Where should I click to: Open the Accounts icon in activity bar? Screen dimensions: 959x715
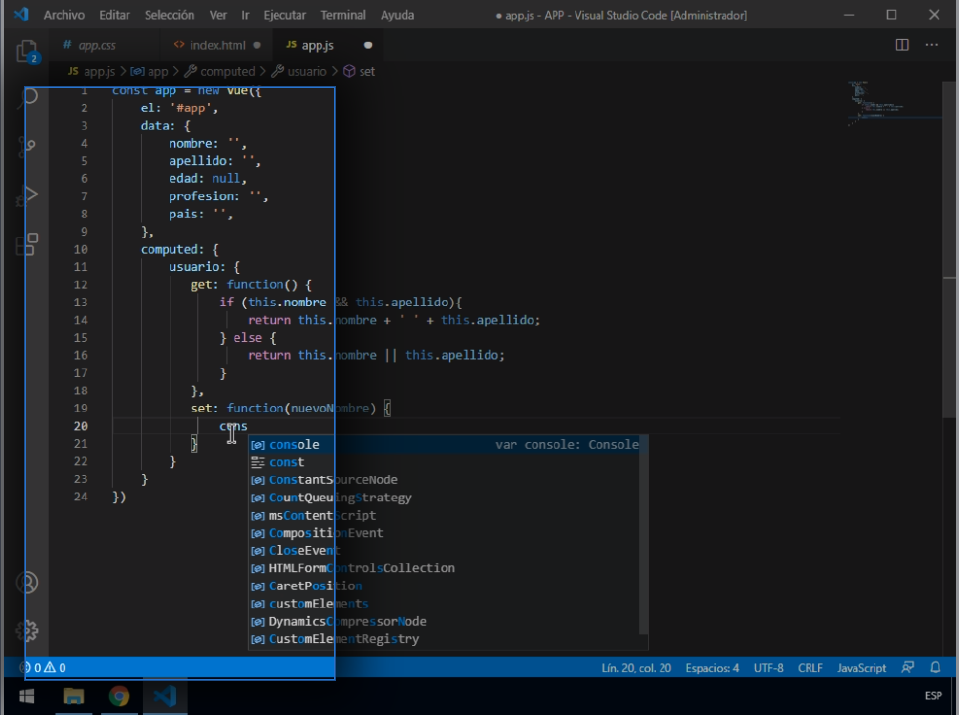coord(27,582)
